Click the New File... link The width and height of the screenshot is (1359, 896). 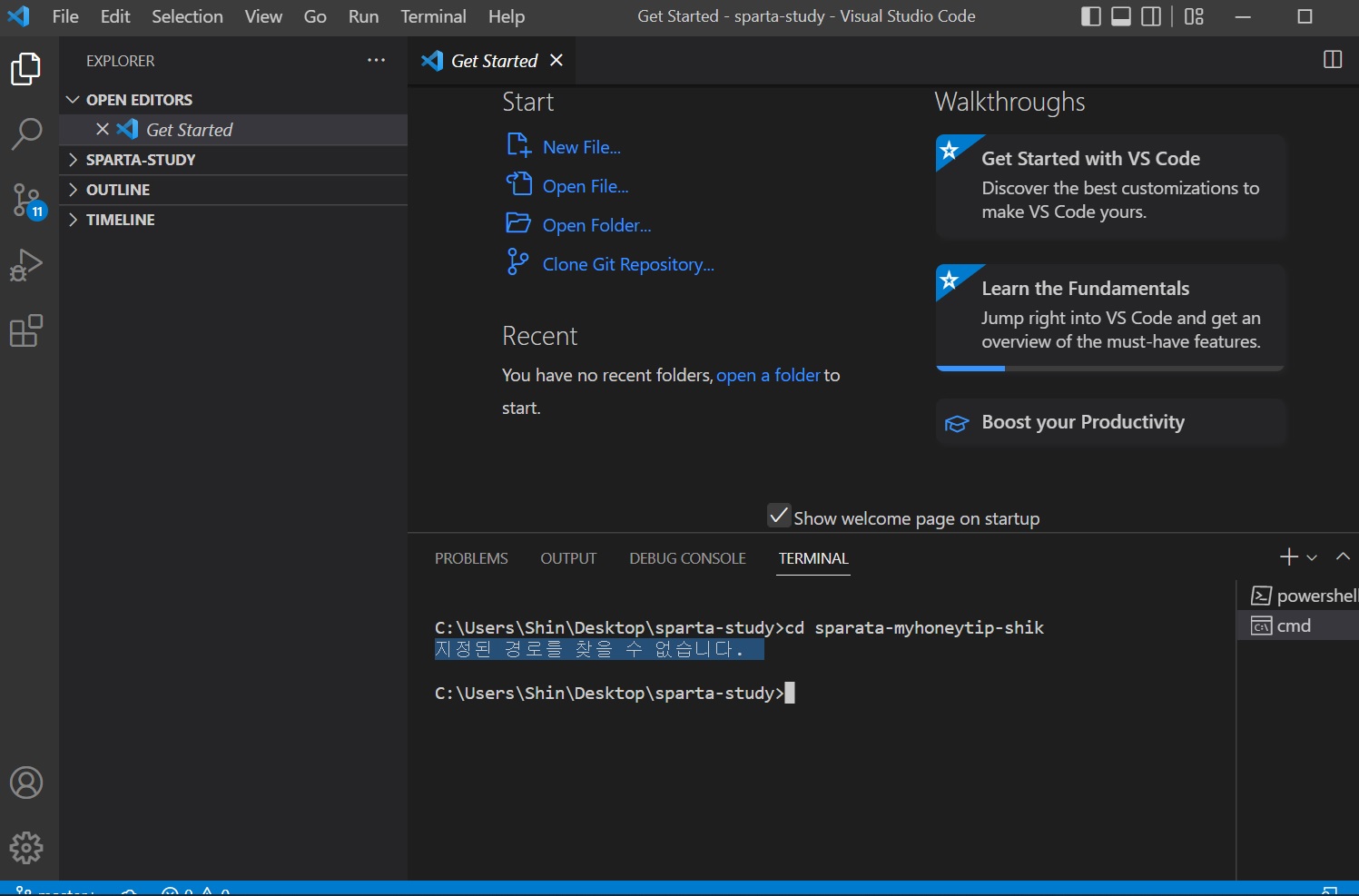pos(565,147)
